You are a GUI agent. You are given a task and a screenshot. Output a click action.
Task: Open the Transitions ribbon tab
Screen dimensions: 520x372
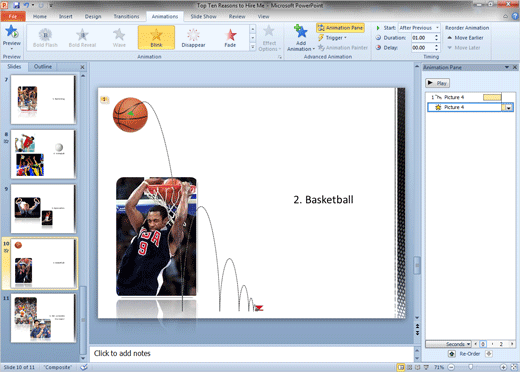tap(126, 16)
